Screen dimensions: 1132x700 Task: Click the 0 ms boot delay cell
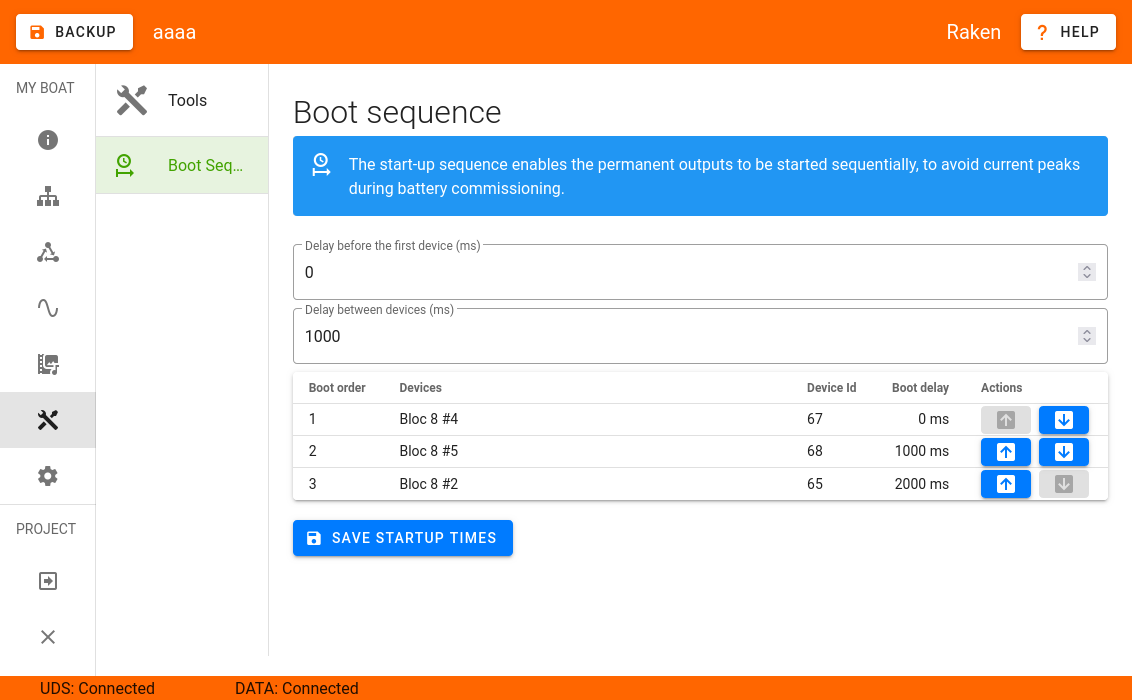coord(933,419)
